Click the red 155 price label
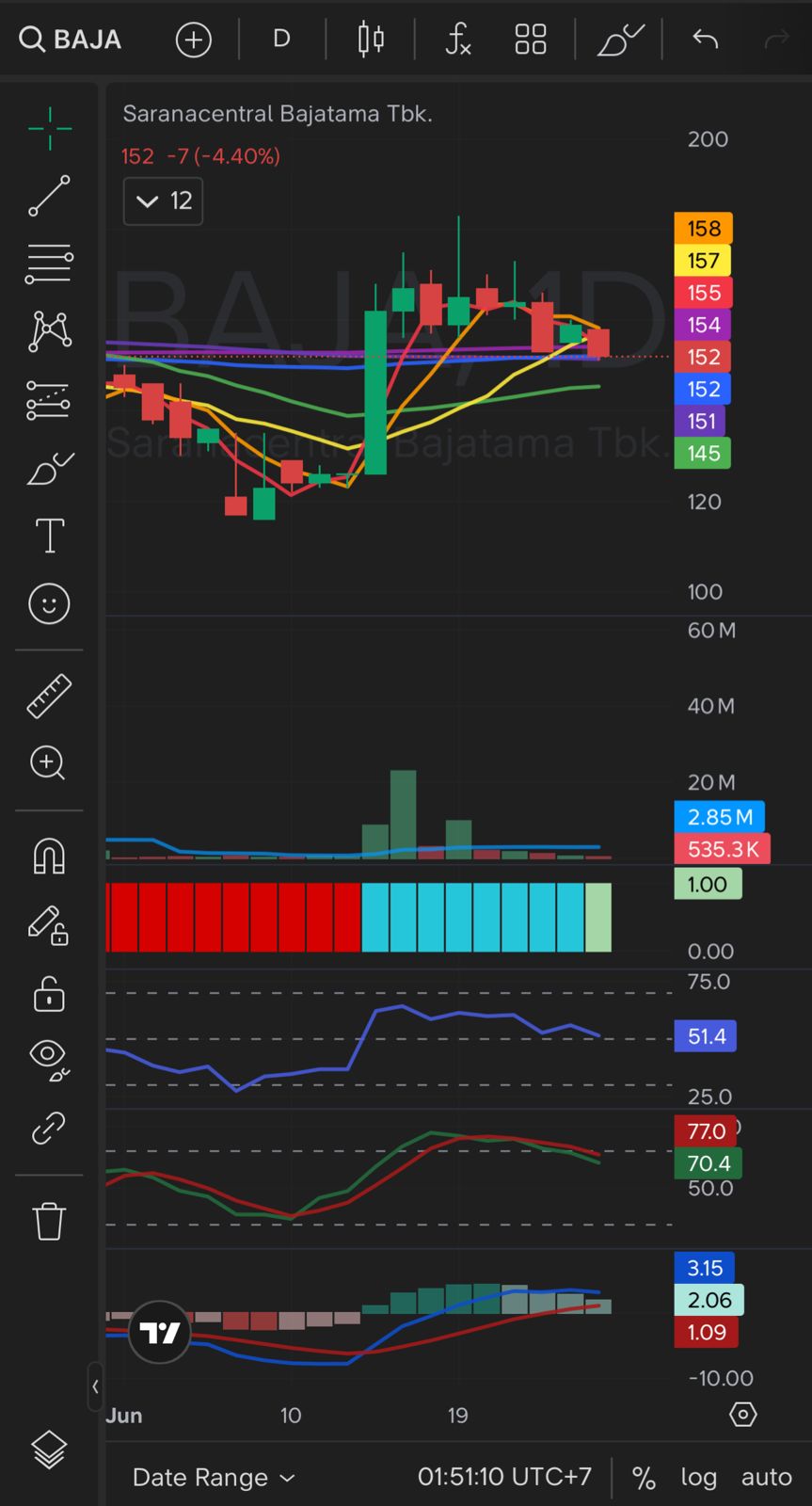Screen dimensions: 812x1506 (704, 293)
